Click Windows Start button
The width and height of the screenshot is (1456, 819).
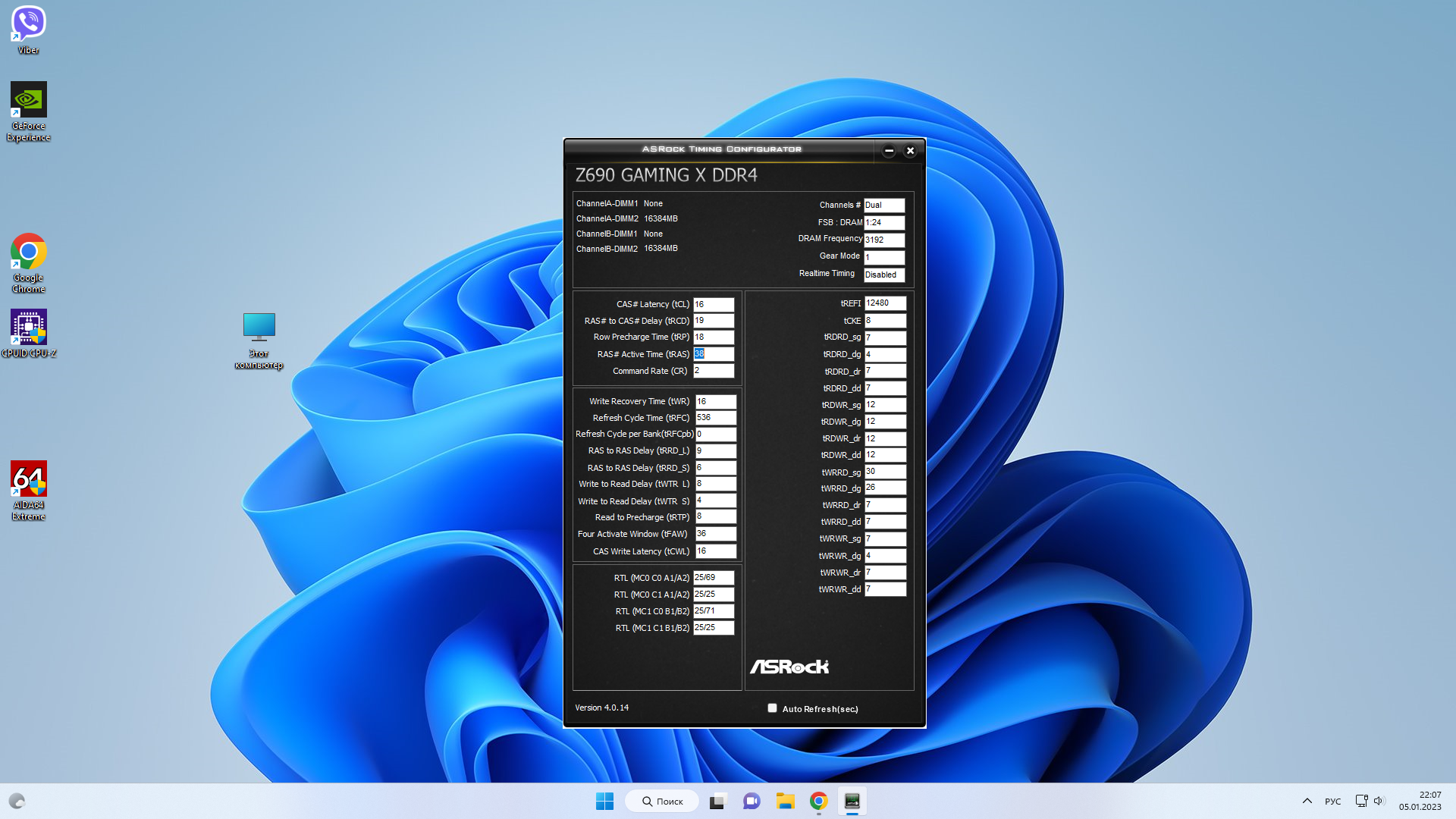pyautogui.click(x=604, y=801)
